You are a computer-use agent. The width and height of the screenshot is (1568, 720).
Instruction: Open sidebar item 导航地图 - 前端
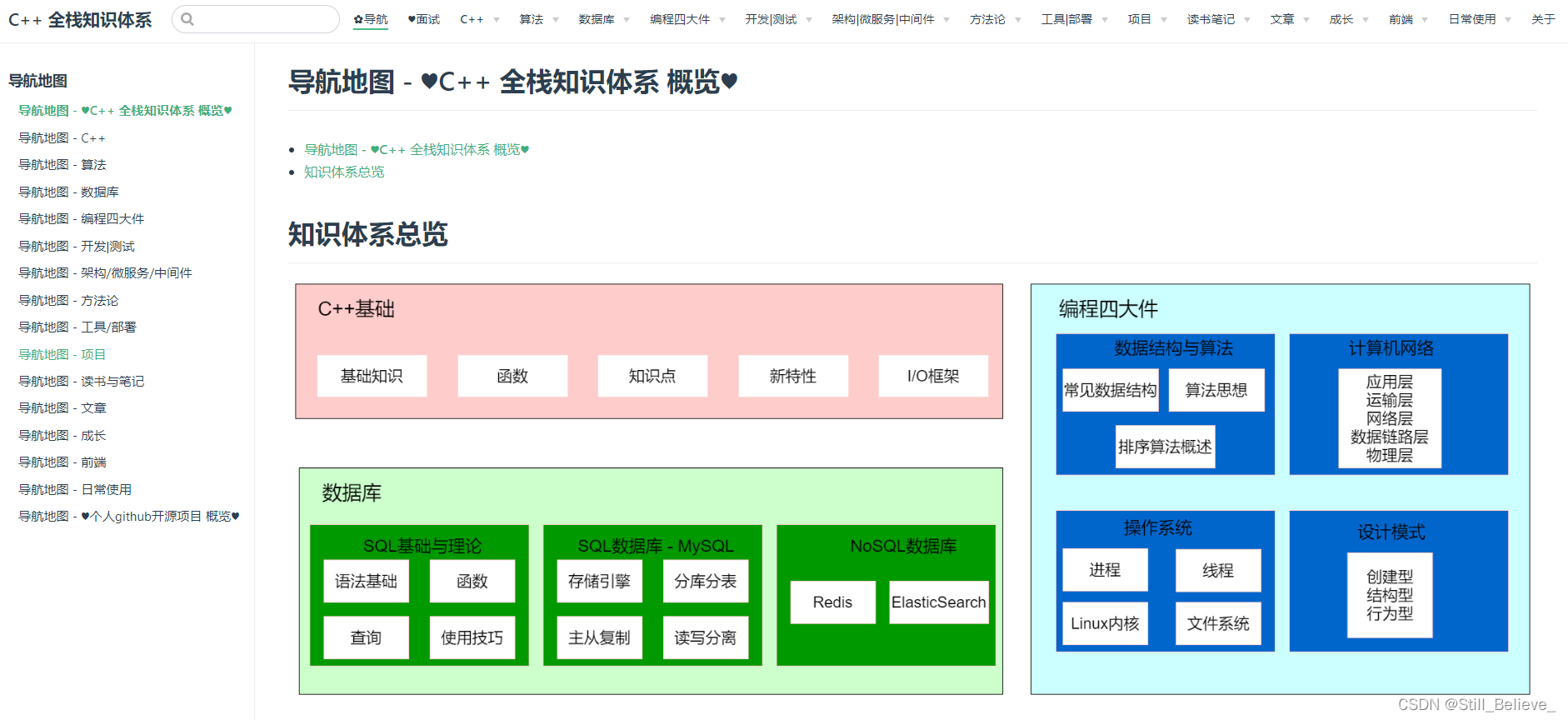click(62, 462)
